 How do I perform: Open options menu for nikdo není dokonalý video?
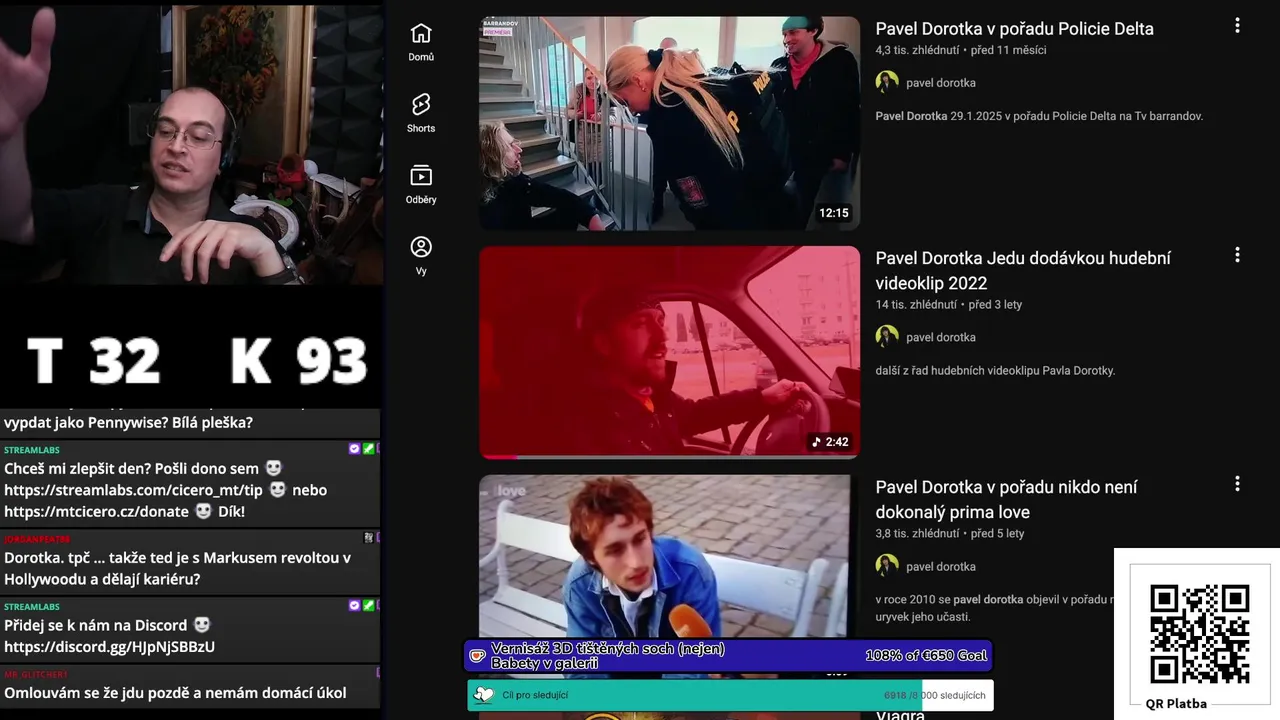(x=1237, y=484)
